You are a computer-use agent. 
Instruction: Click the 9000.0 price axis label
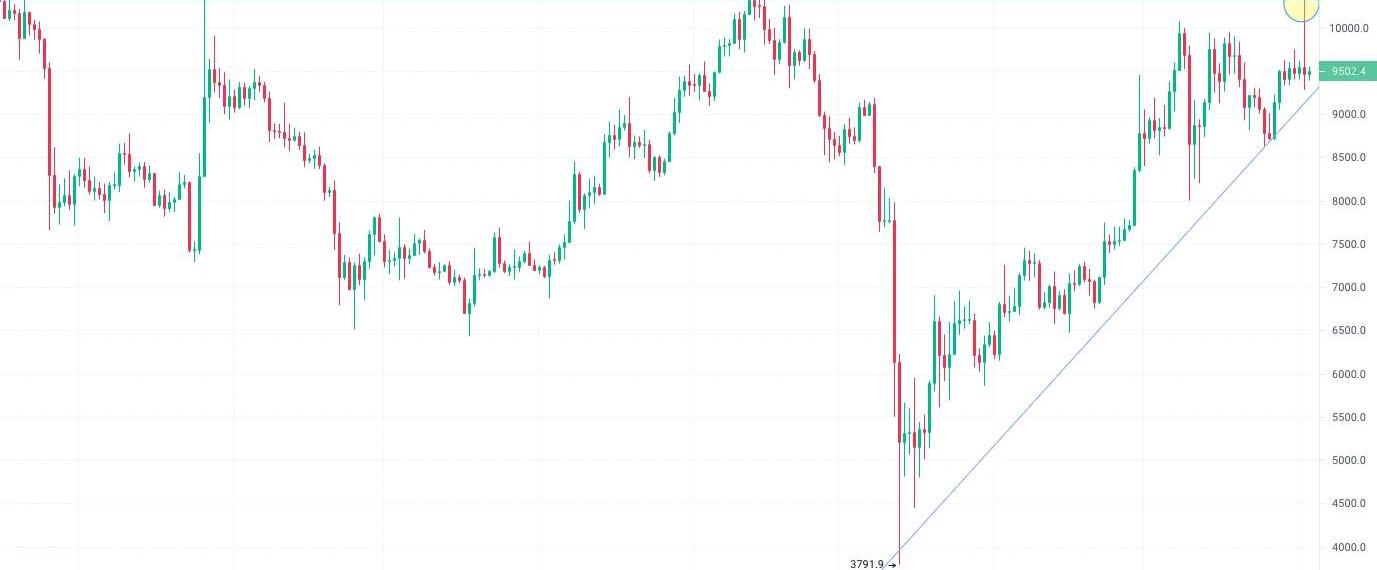(1348, 114)
